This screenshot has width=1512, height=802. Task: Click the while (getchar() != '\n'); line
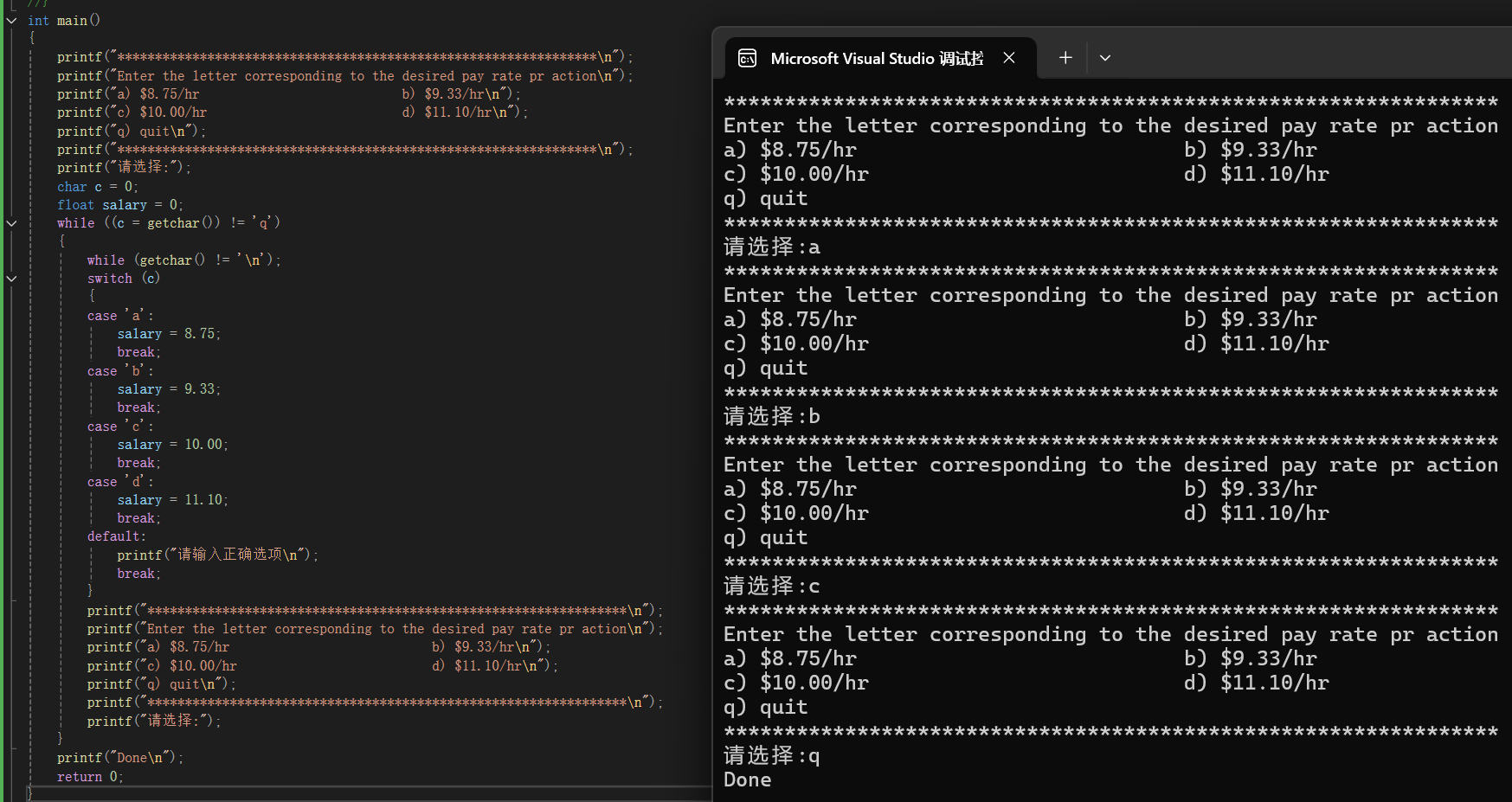click(184, 260)
